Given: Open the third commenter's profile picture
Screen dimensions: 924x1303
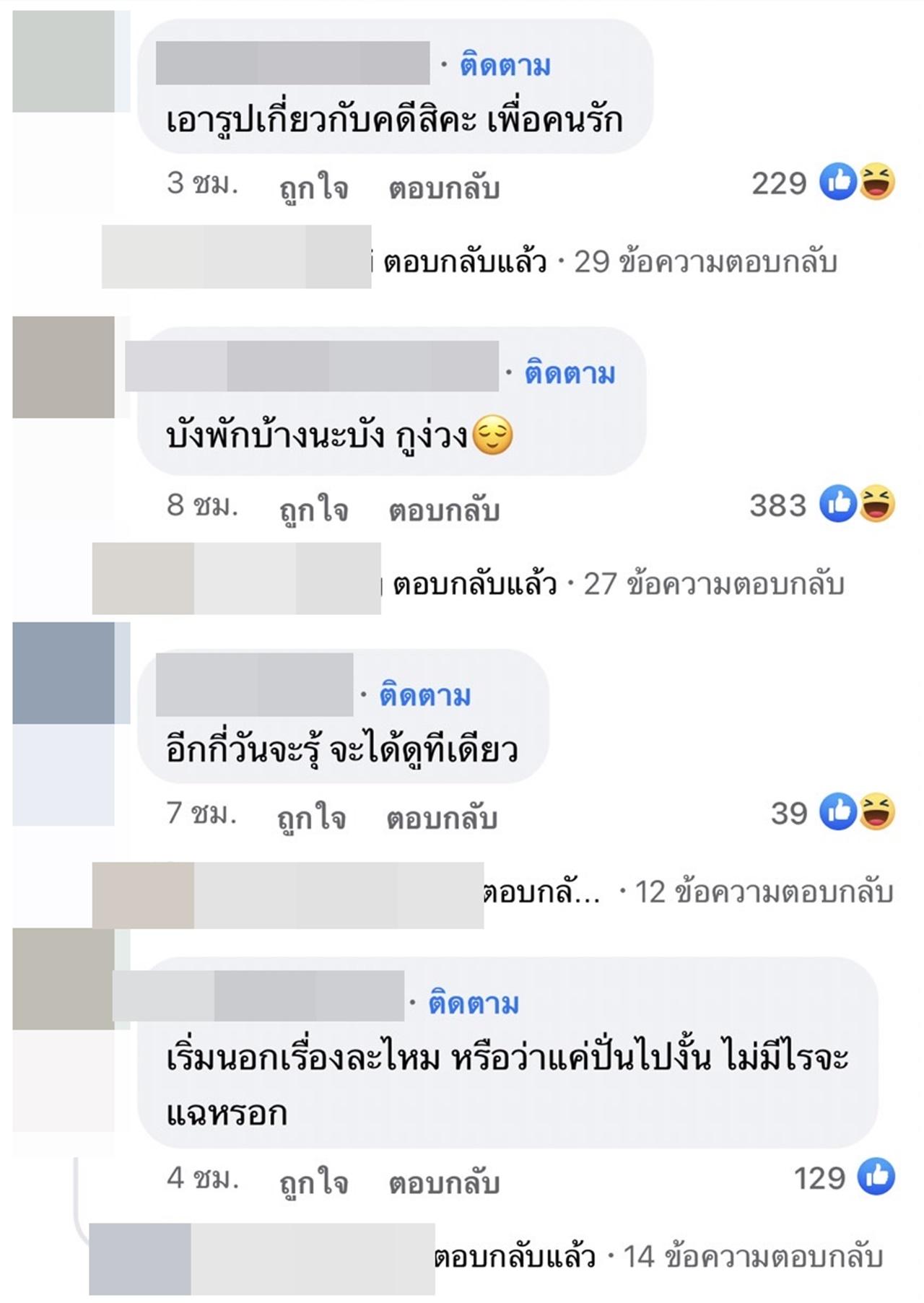Looking at the screenshot, I should tap(64, 673).
